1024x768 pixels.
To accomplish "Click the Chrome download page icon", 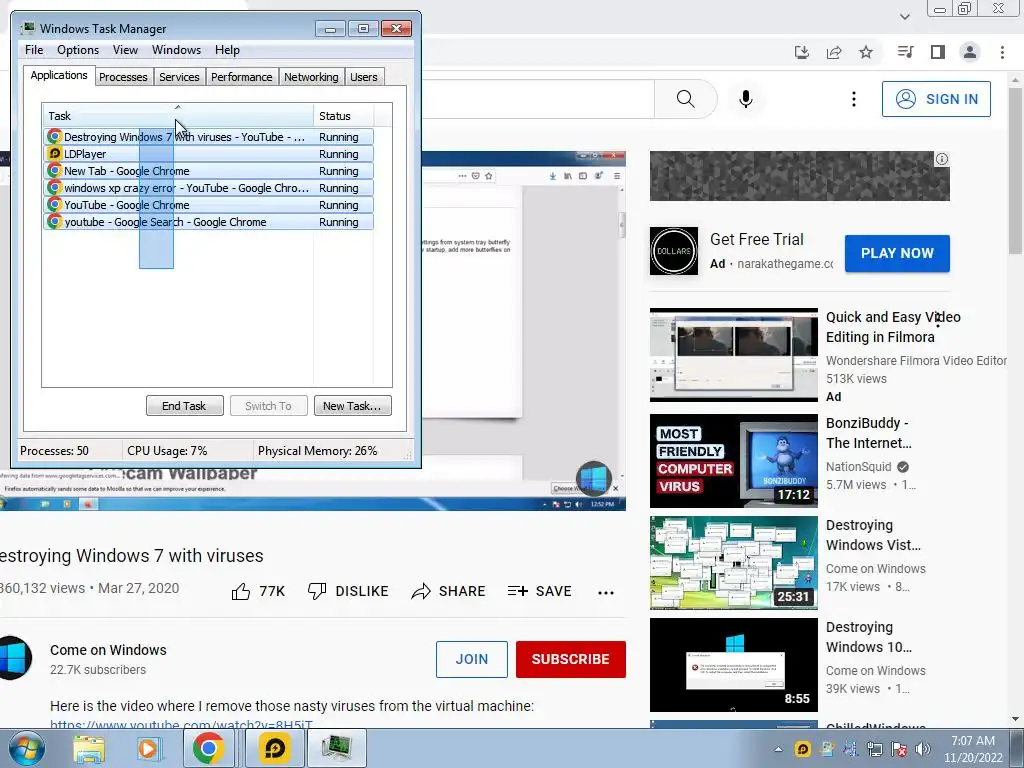I will [x=802, y=52].
